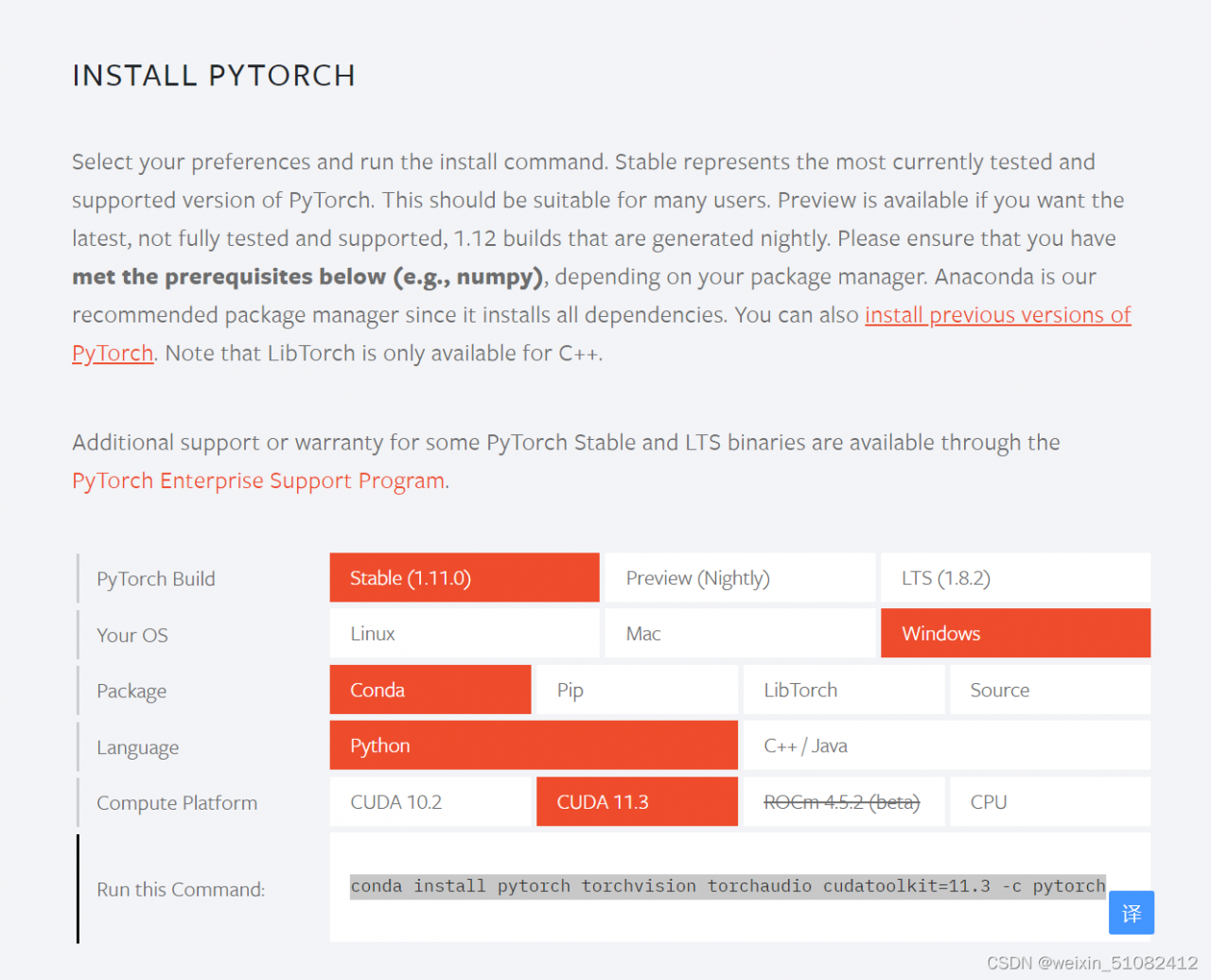Open install previous versions of PyTorch link
Screen dimensions: 1211x980
997,315
